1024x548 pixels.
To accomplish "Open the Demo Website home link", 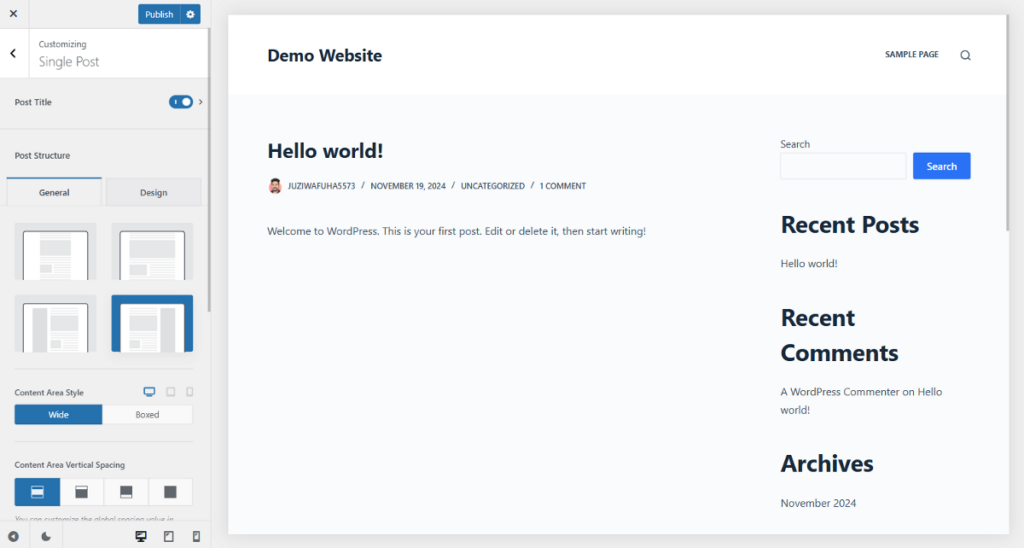I will pyautogui.click(x=325, y=56).
